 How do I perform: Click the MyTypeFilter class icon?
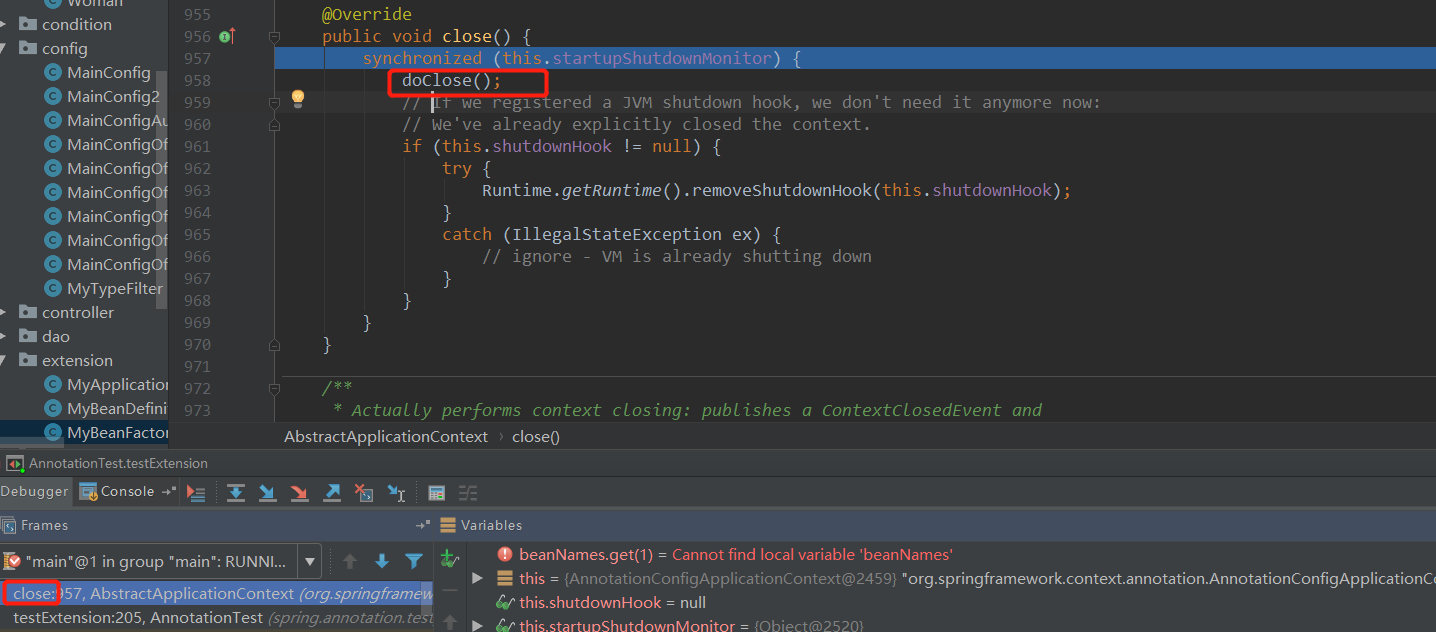pos(53,288)
